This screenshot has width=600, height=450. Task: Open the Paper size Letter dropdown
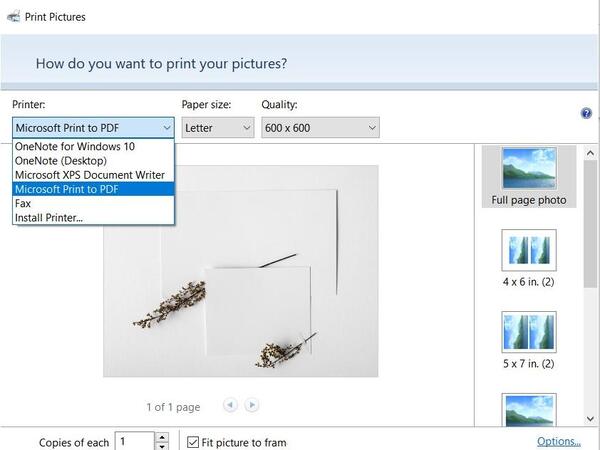[218, 128]
